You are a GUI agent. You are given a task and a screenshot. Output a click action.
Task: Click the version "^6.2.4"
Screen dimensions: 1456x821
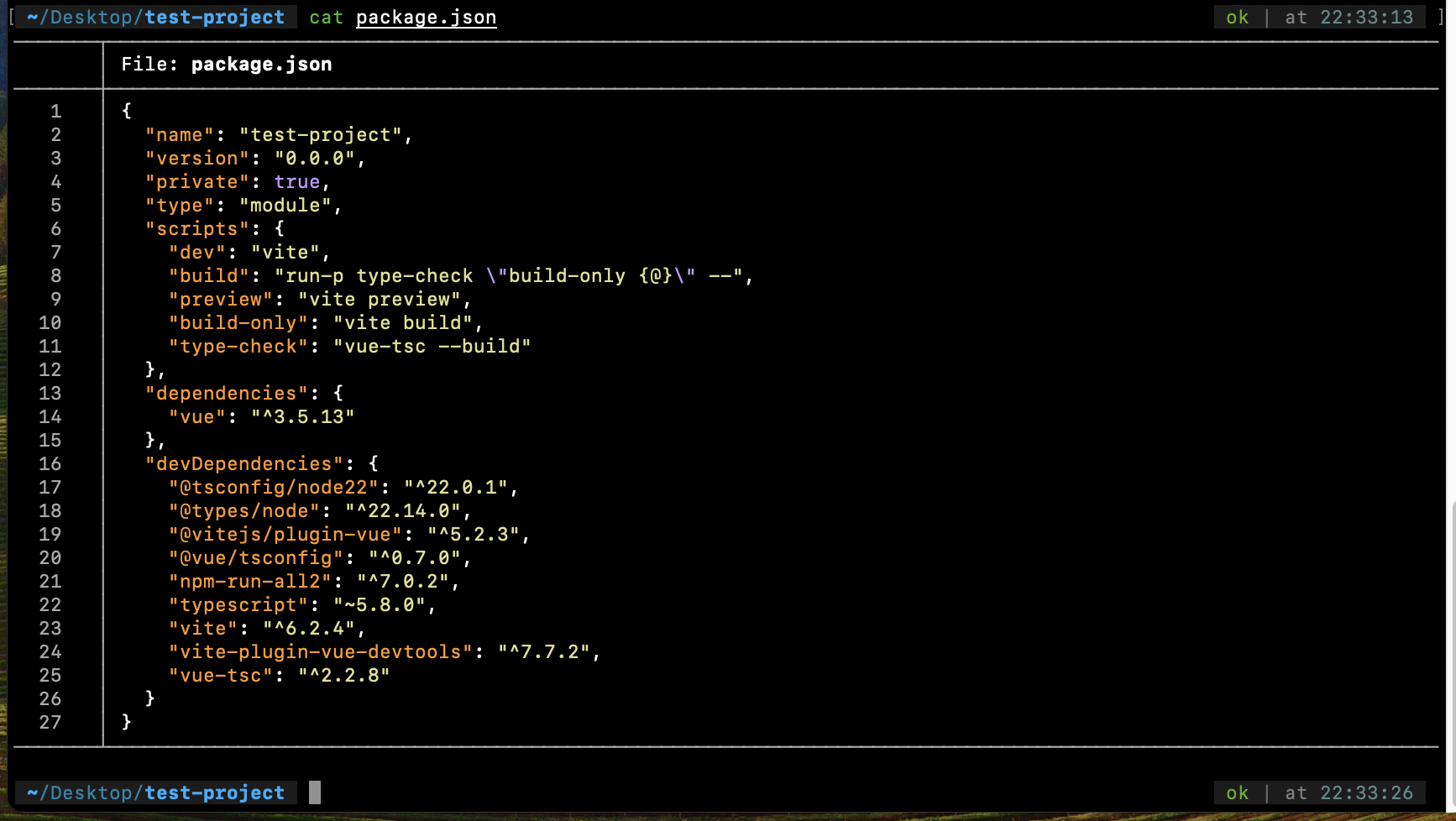click(x=309, y=629)
